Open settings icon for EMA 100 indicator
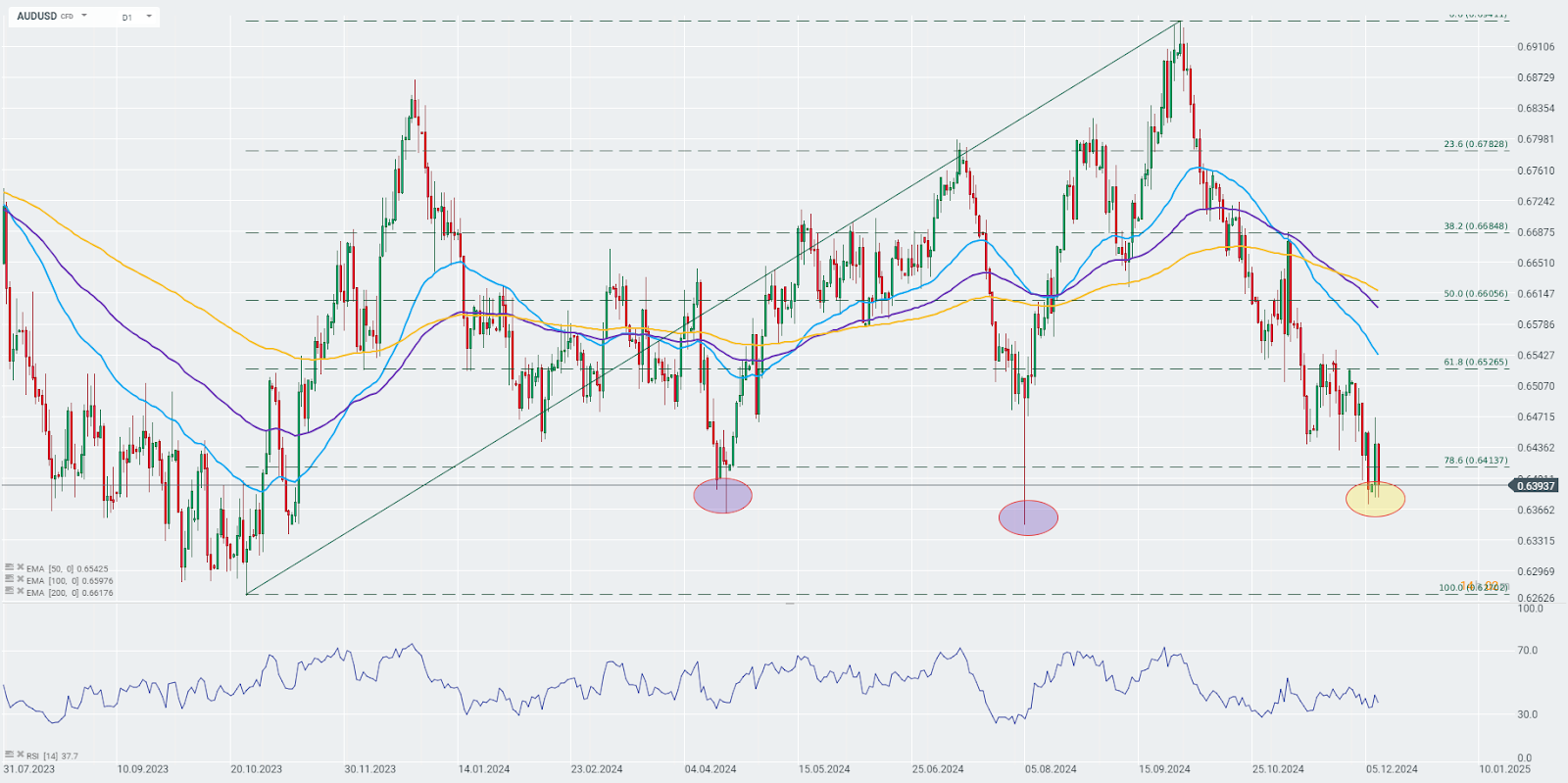 pyautogui.click(x=9, y=578)
